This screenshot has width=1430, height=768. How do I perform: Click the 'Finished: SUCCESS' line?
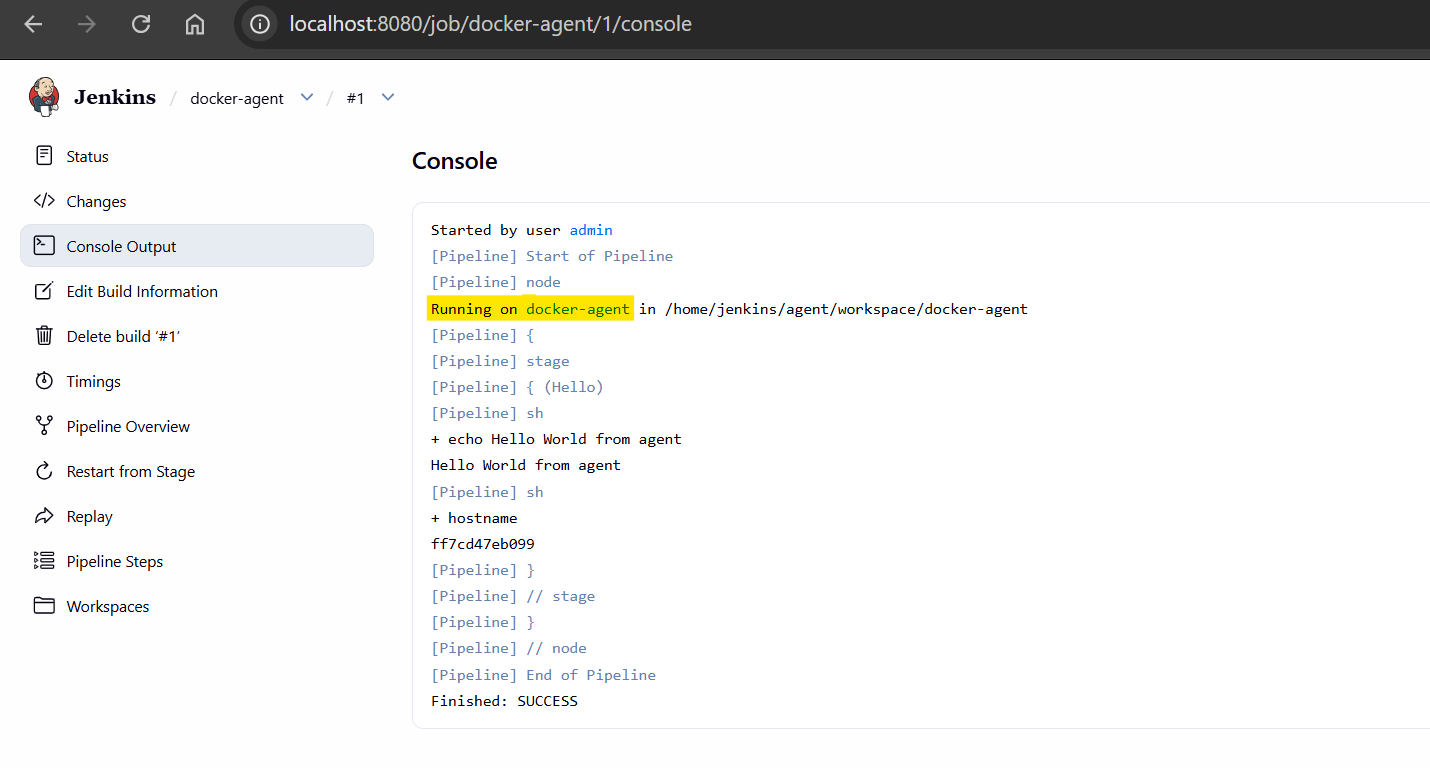coord(504,701)
